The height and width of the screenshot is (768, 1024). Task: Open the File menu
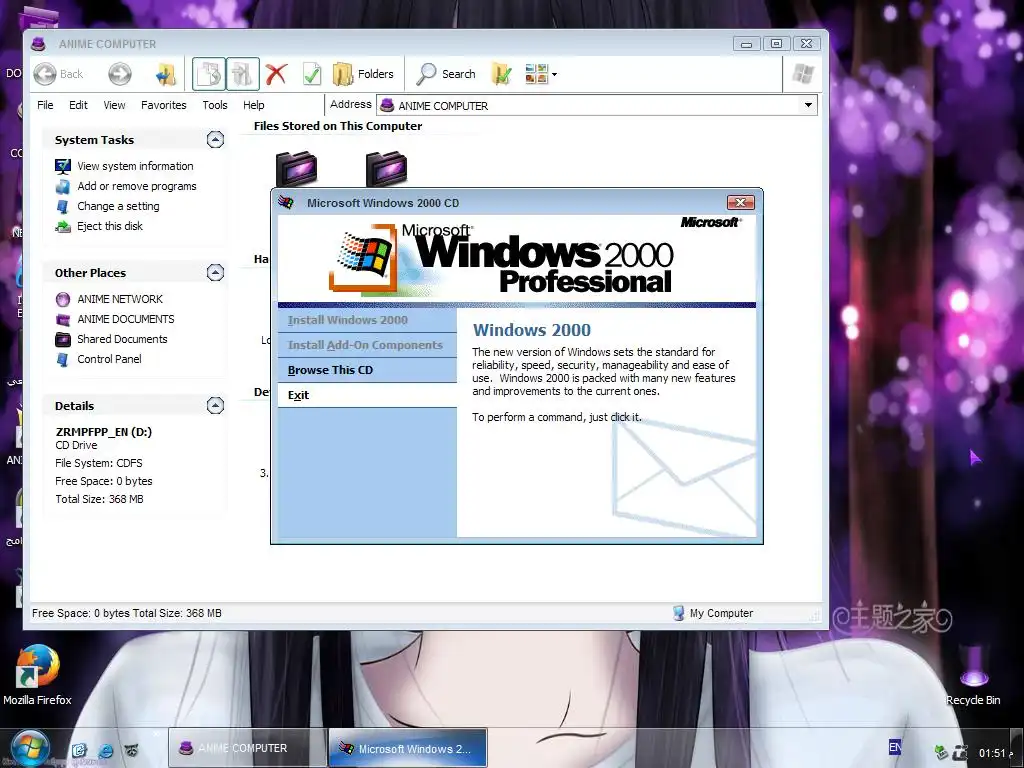point(45,105)
